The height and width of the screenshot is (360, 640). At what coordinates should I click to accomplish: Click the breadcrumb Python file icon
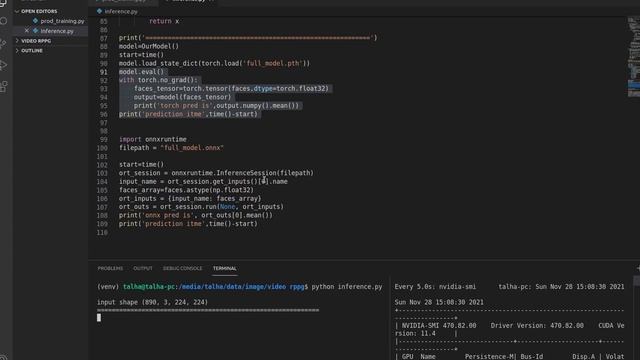[x=99, y=11]
